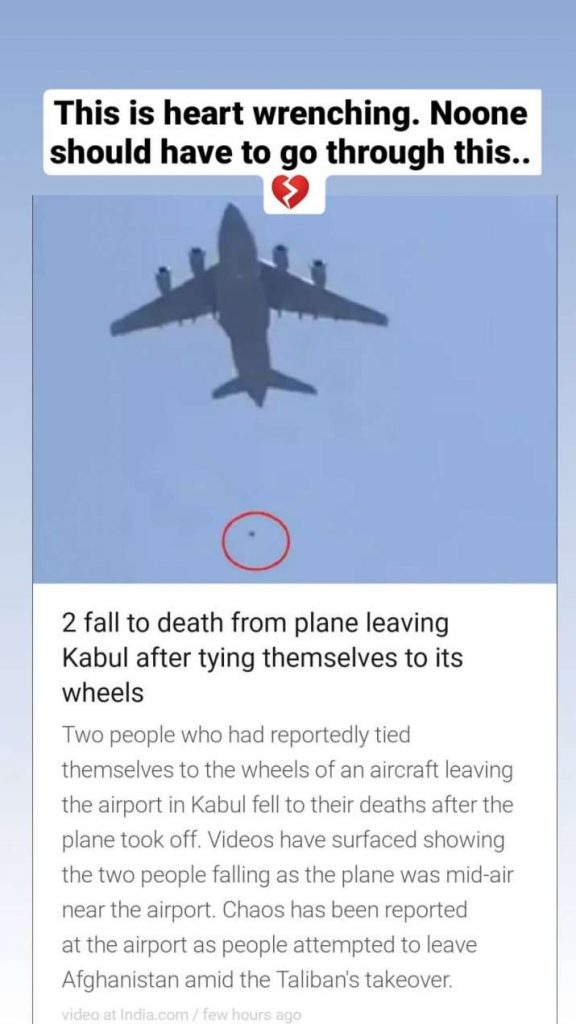Open the 'This is heart wrenching' caption box

click(x=292, y=132)
